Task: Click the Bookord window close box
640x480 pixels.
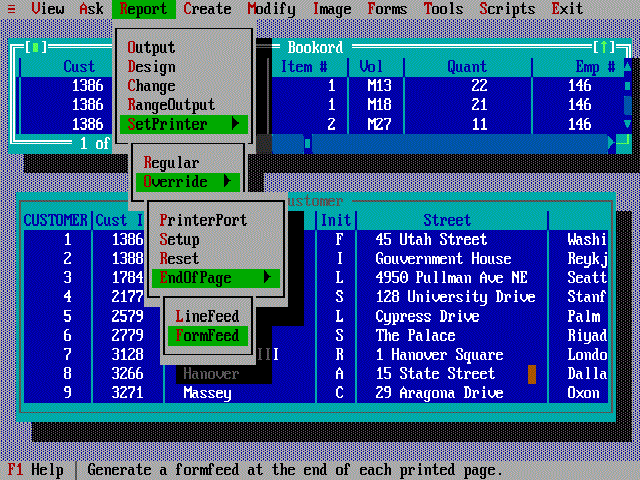Action: click(x=36, y=47)
